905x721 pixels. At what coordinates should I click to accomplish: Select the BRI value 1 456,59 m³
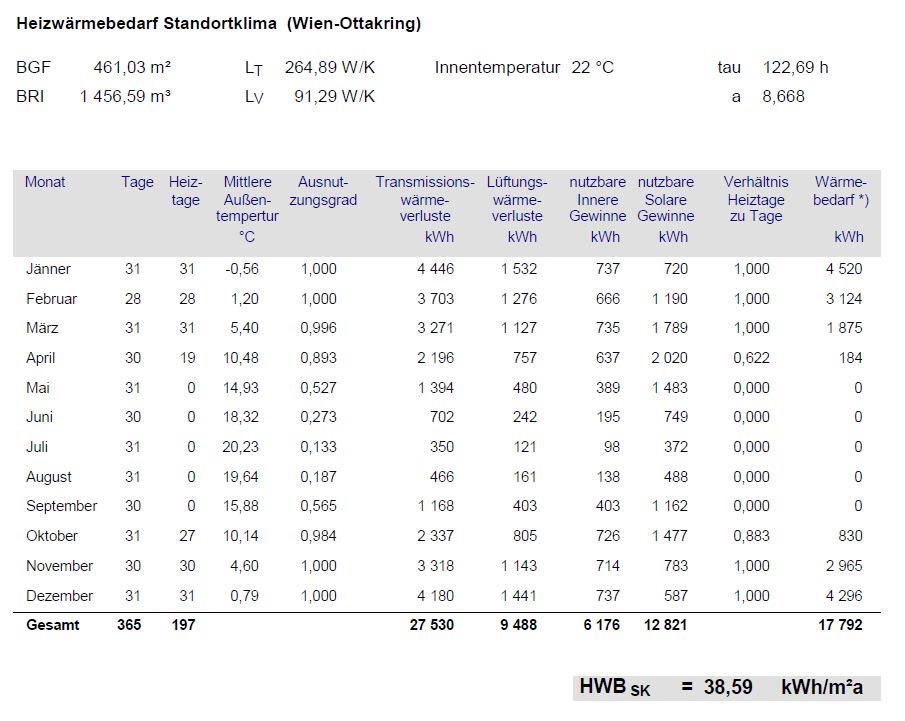[125, 97]
